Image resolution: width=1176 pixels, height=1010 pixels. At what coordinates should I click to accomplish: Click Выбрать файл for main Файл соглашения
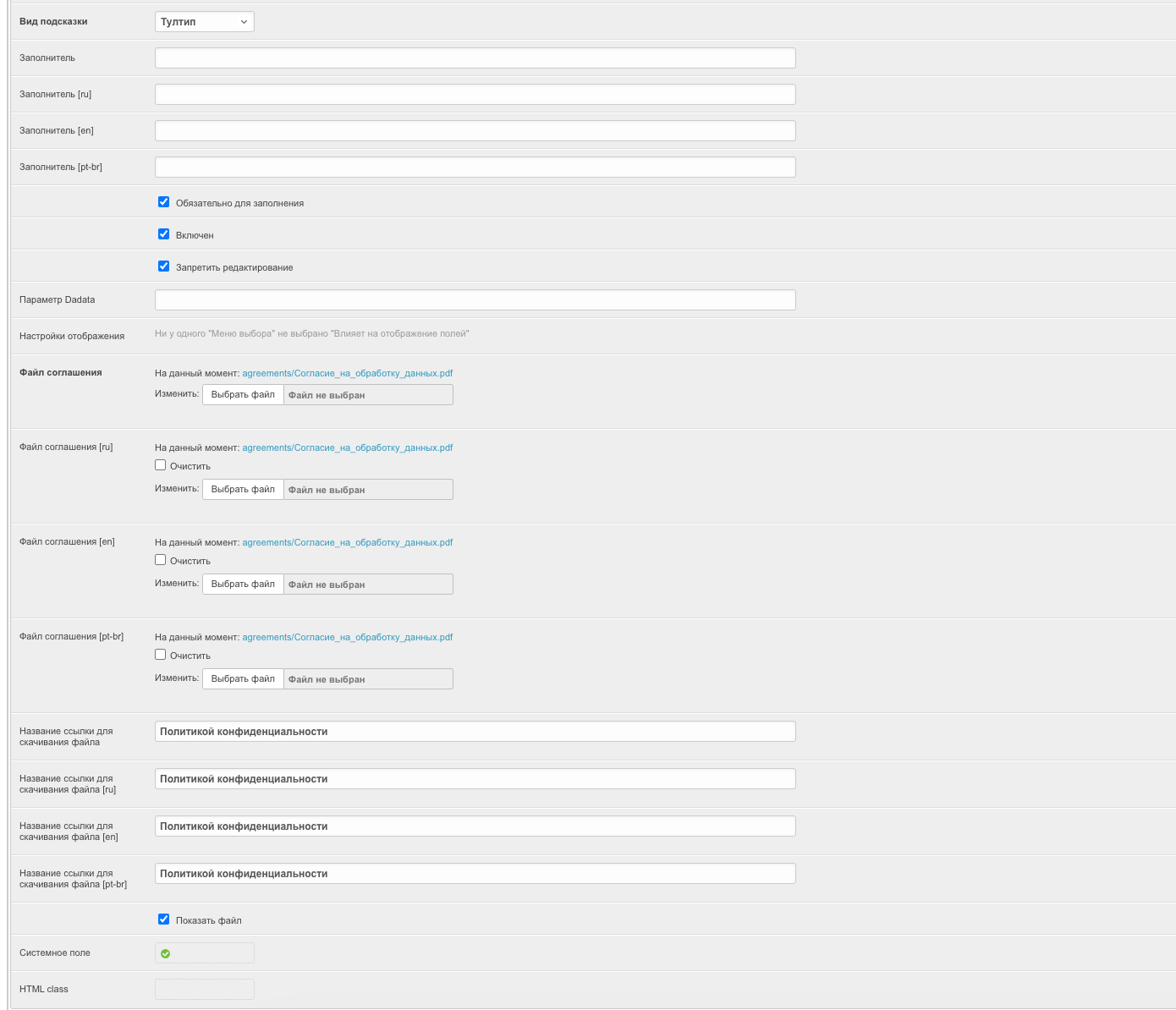point(243,395)
